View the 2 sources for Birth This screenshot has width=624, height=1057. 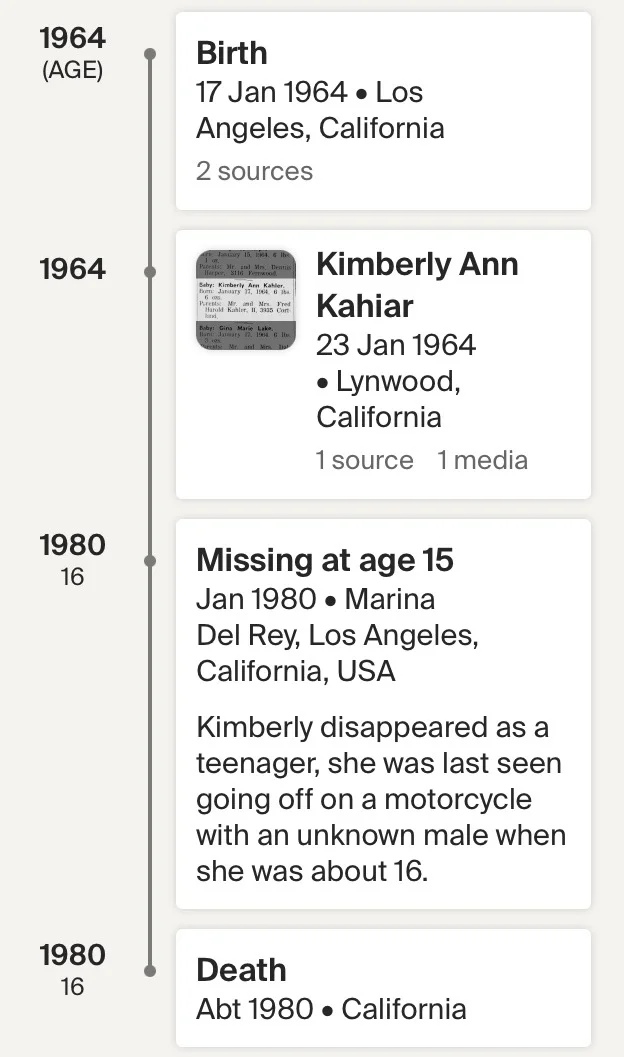click(x=254, y=171)
